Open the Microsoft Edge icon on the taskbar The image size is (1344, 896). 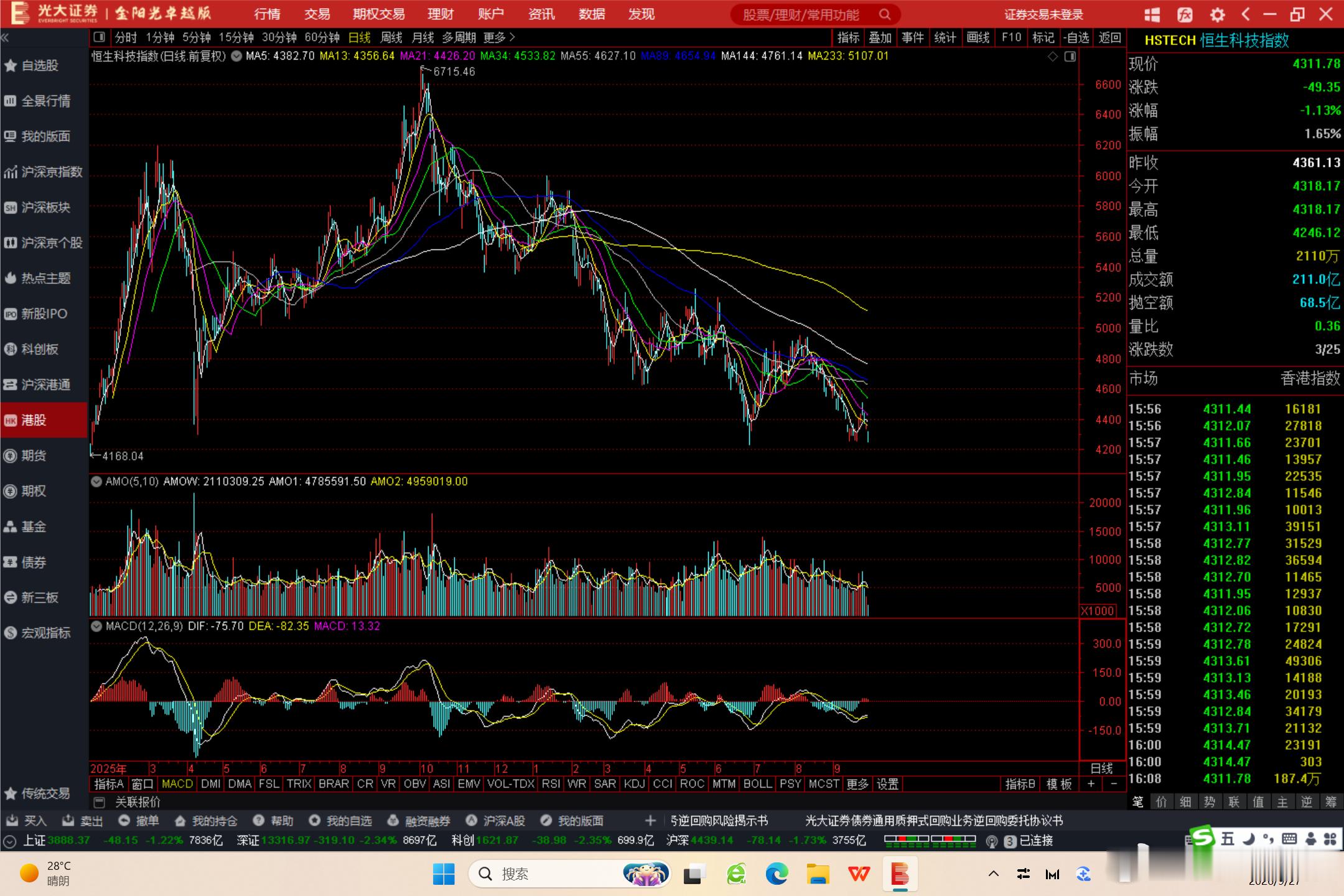pyautogui.click(x=777, y=874)
